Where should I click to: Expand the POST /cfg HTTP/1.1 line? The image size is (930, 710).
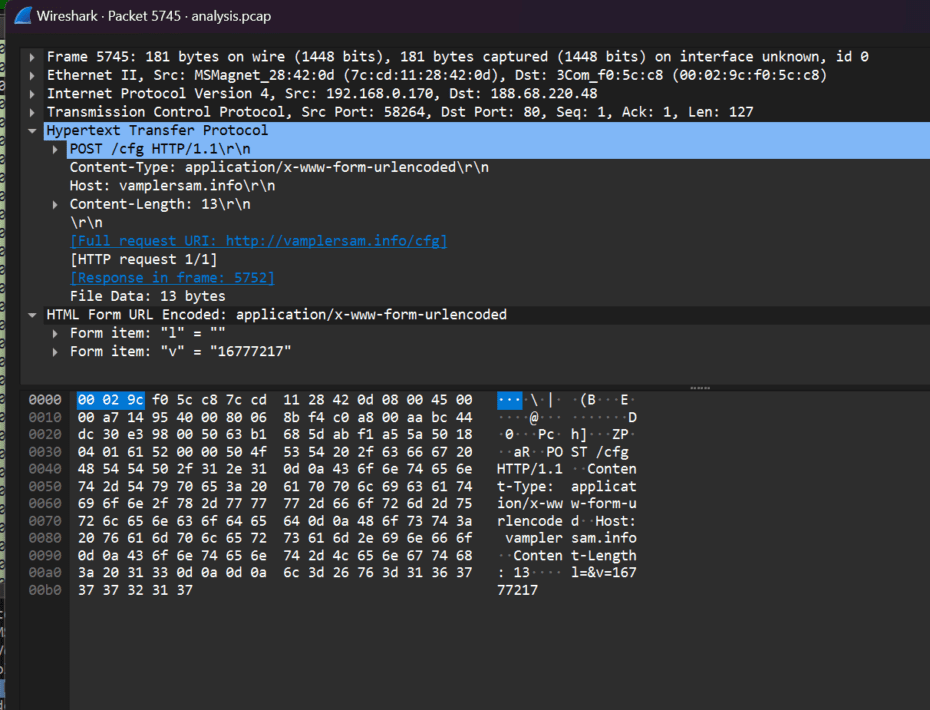point(53,148)
